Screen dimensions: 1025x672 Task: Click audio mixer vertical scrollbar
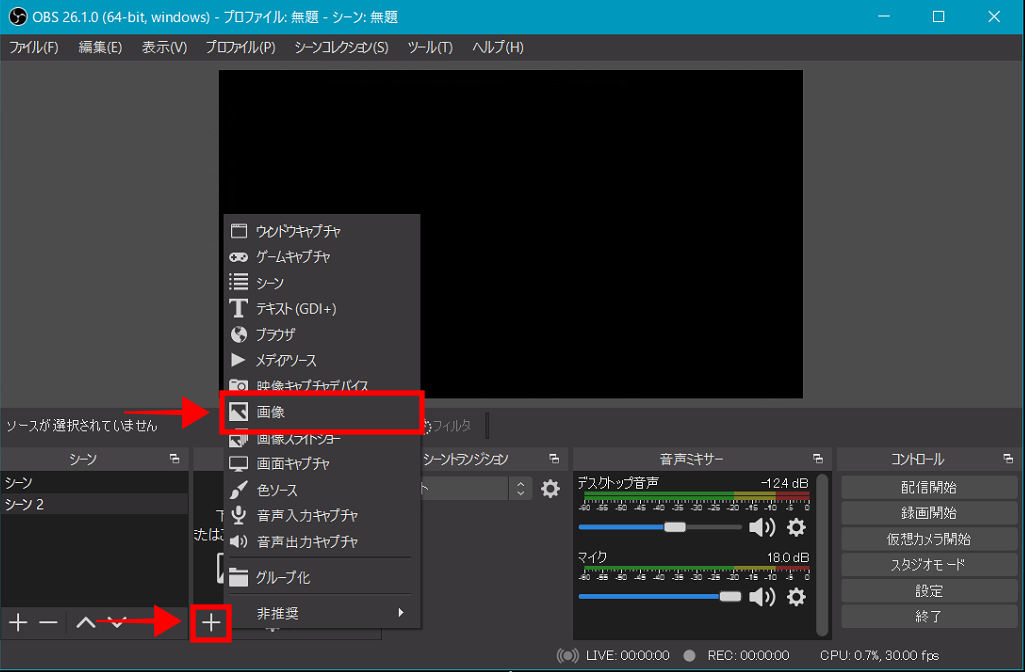tap(822, 554)
